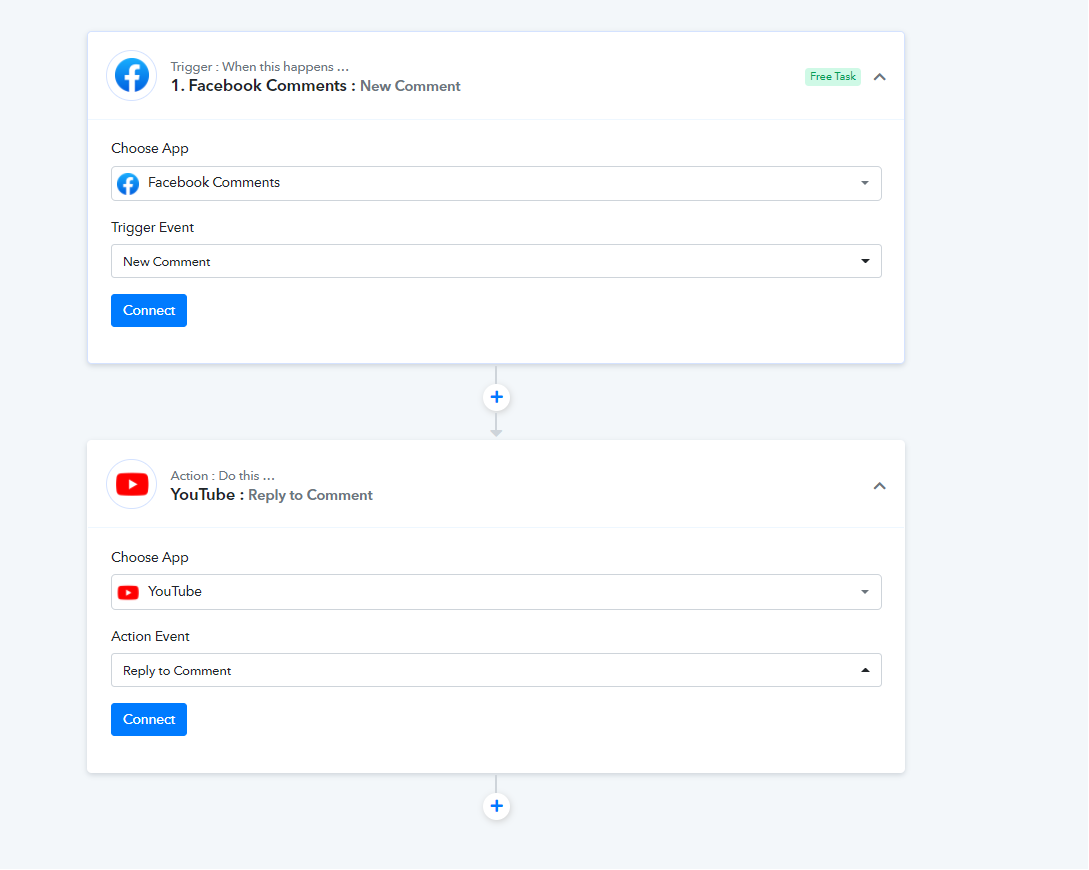Add a step between trigger and action
The width and height of the screenshot is (1089, 870).
pos(497,397)
